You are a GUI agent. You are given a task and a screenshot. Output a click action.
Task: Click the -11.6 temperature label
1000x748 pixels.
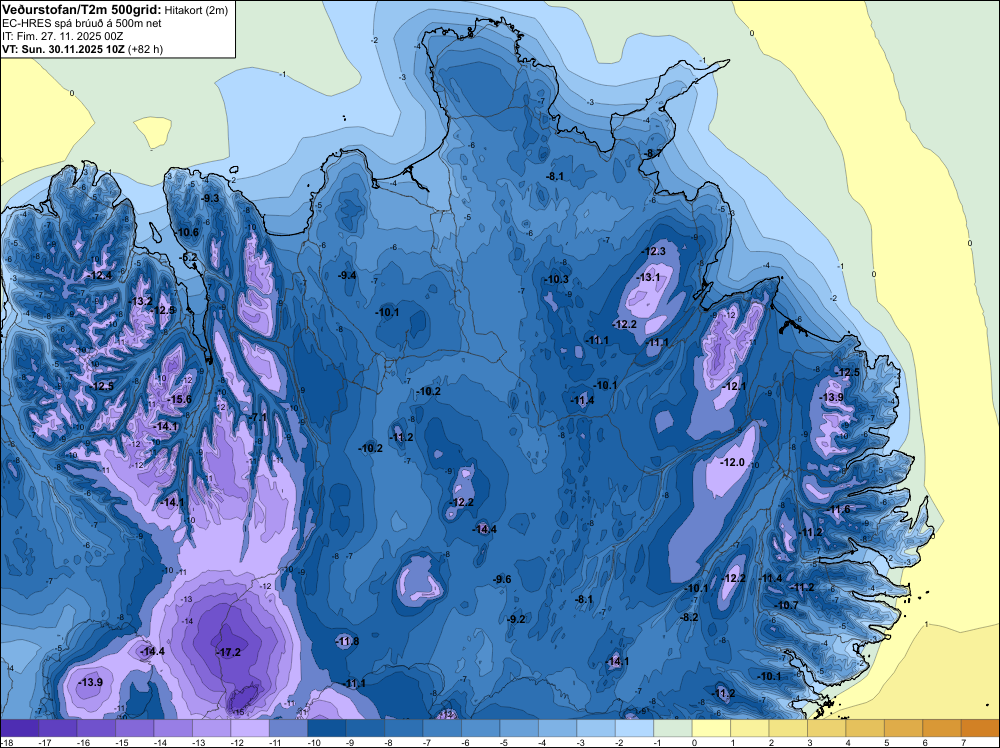point(838,510)
